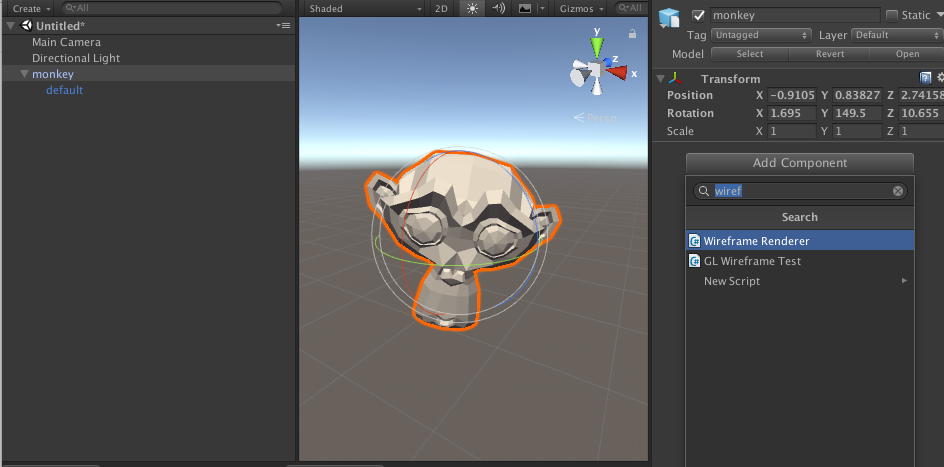Image resolution: width=944 pixels, height=467 pixels.
Task: Click red X axis cone on gizmo
Action: pyautogui.click(x=617, y=73)
